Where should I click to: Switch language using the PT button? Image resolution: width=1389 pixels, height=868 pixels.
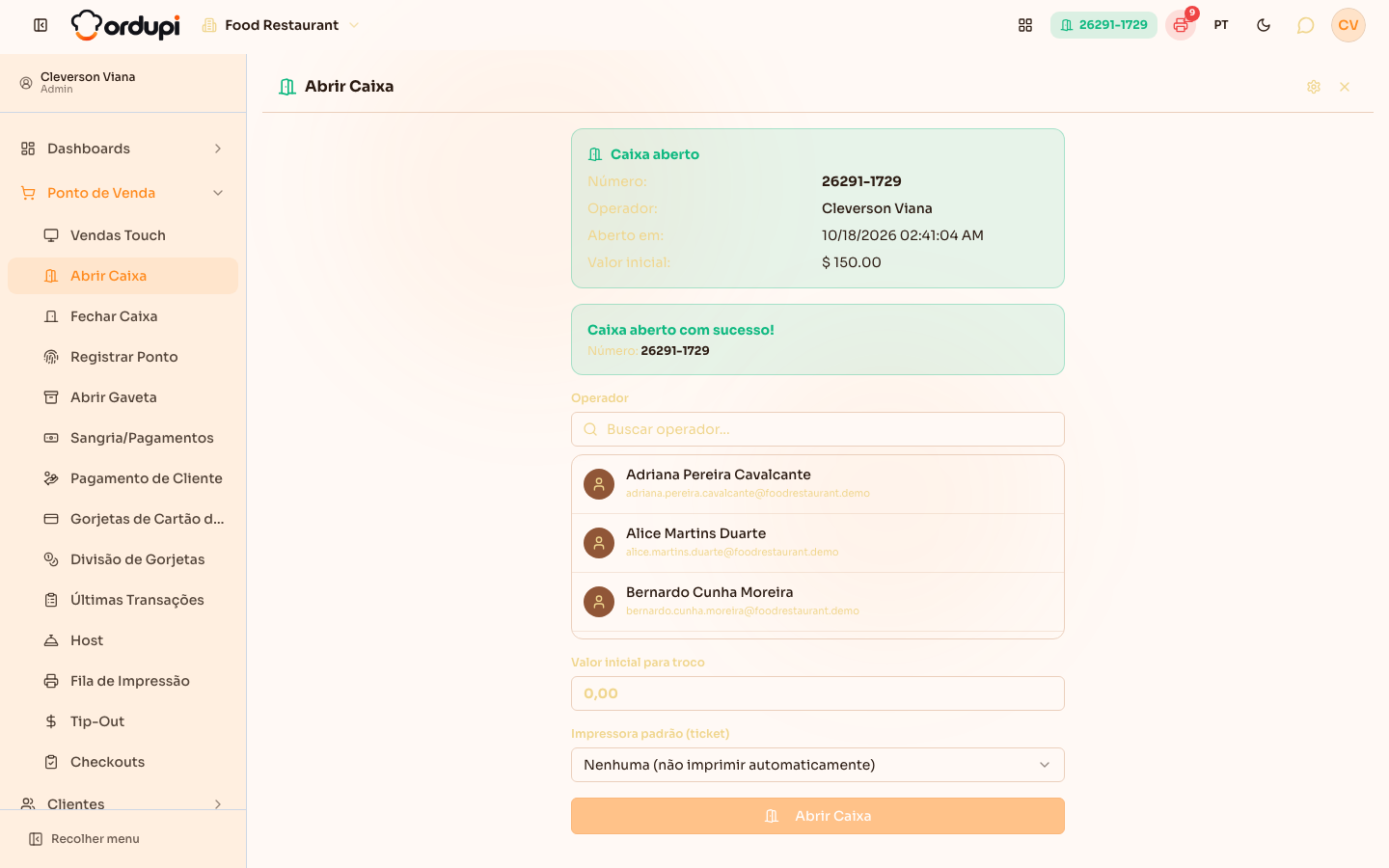pyautogui.click(x=1221, y=25)
